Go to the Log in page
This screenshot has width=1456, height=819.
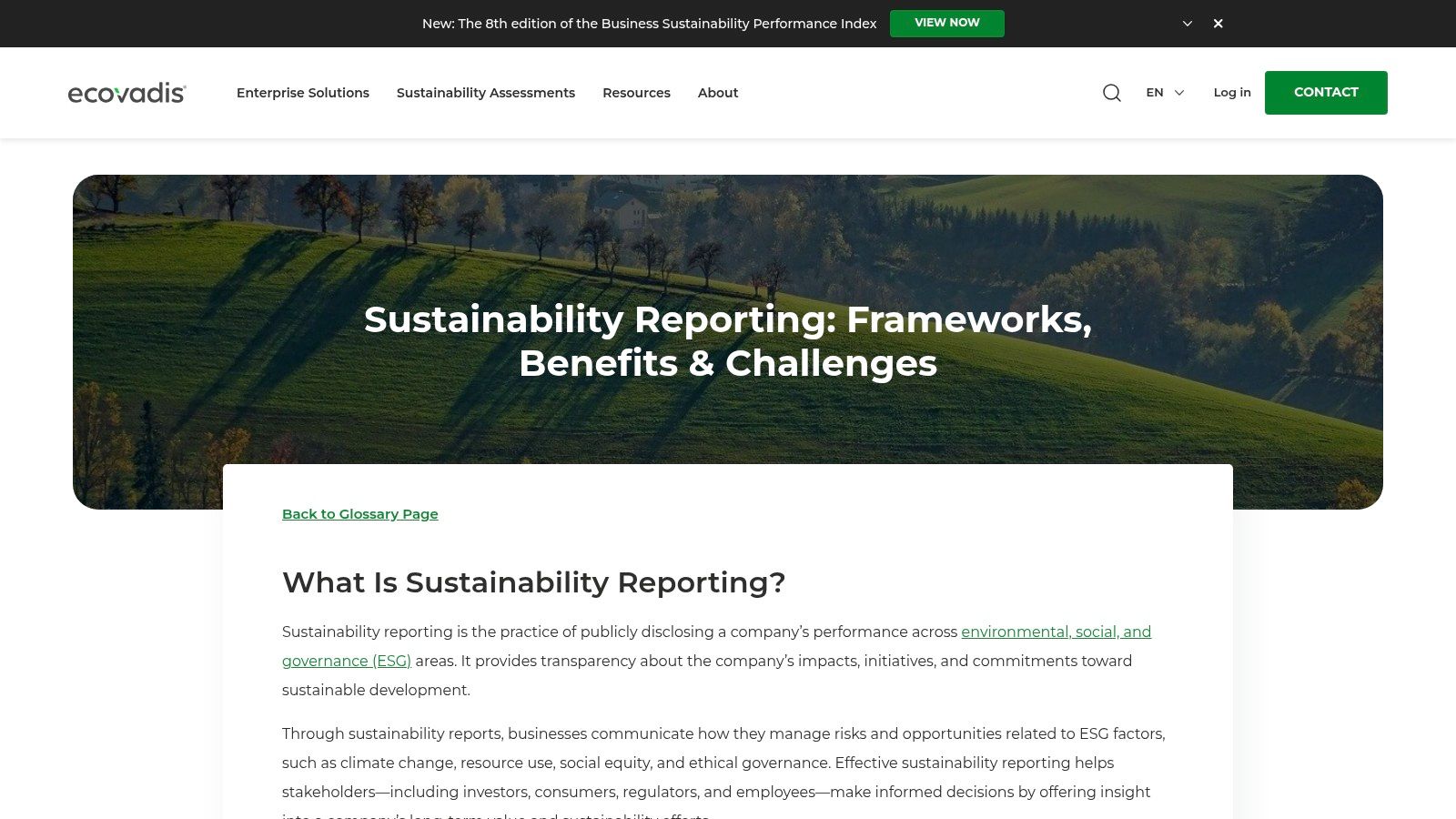tap(1232, 93)
